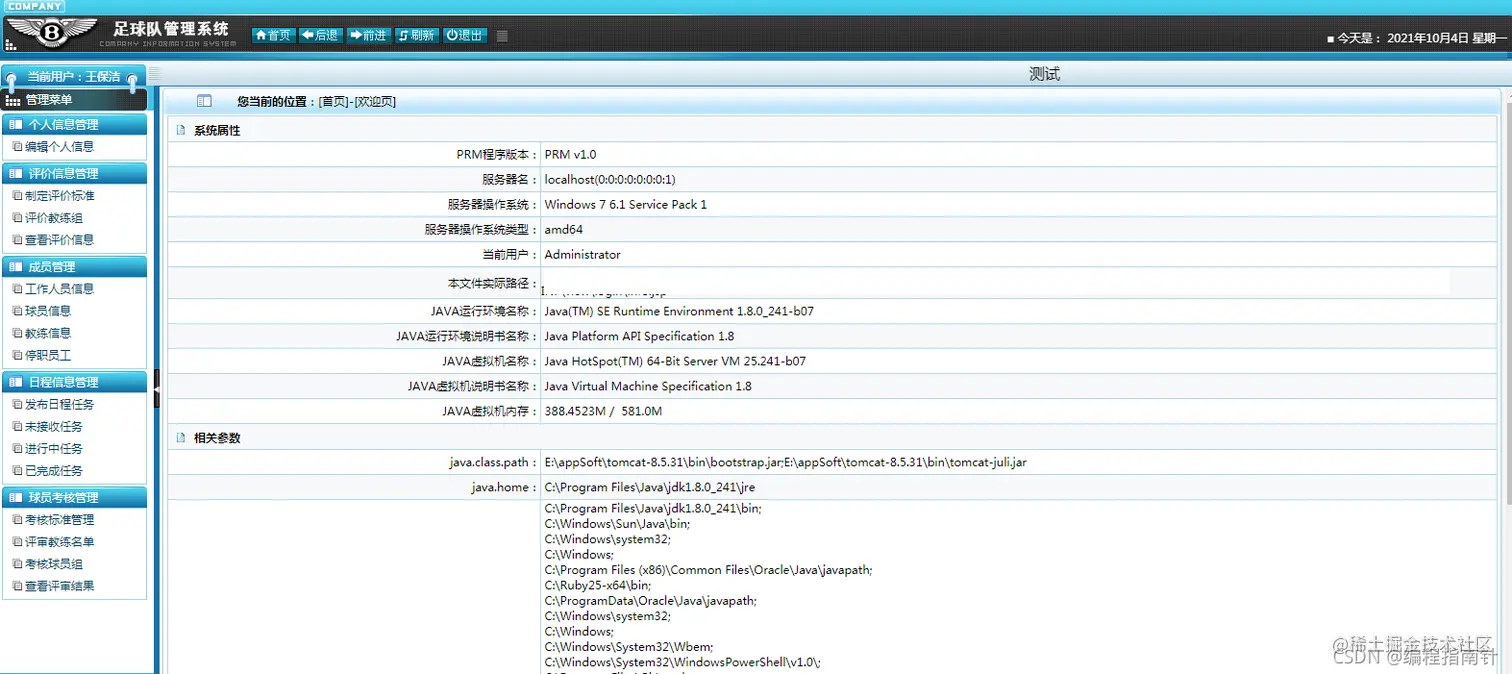Image resolution: width=1512 pixels, height=674 pixels.
Task: Click the page icon before 编辑个人信息
Action: click(17, 146)
